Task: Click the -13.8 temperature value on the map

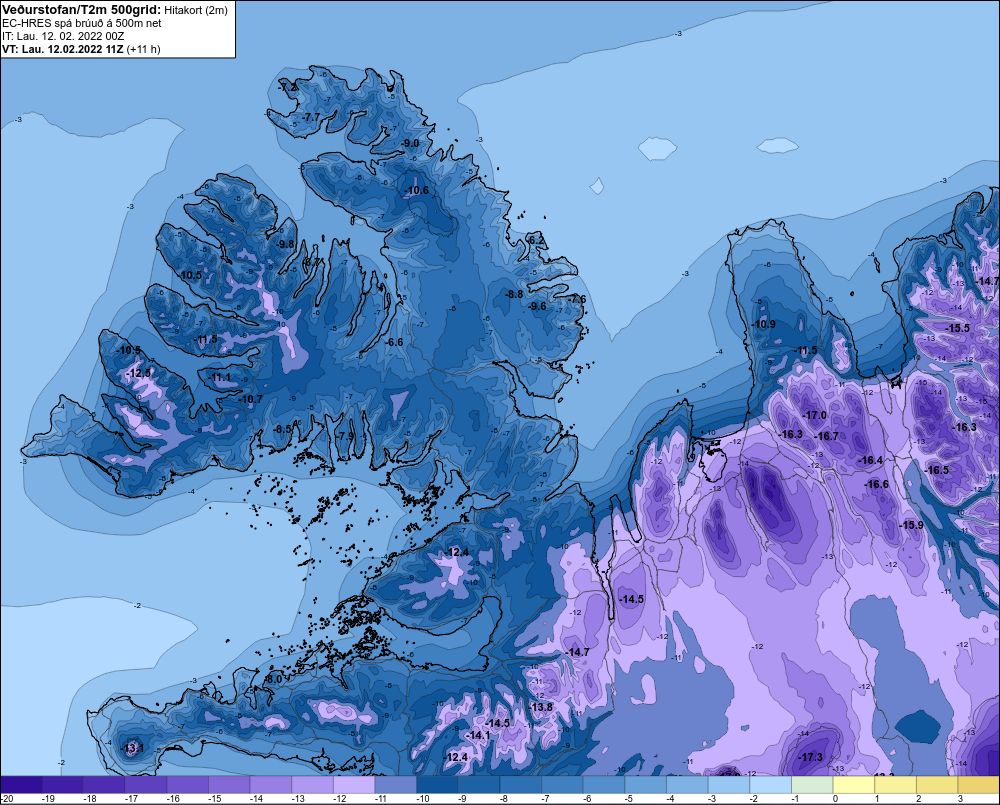Action: [x=540, y=707]
